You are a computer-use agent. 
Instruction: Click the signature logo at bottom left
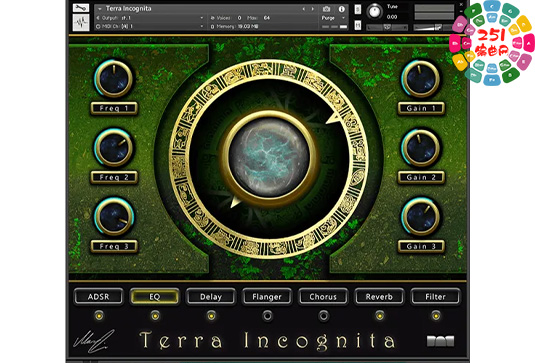pos(94,341)
